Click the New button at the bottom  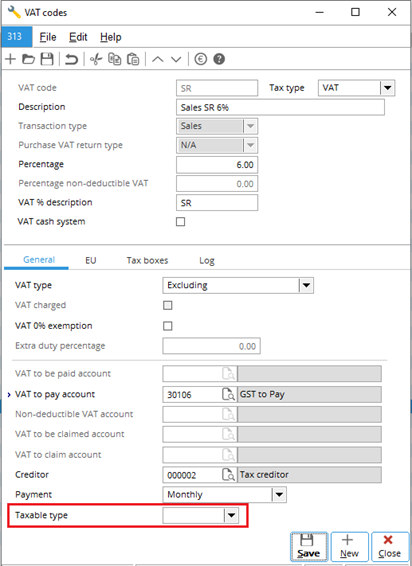click(349, 547)
